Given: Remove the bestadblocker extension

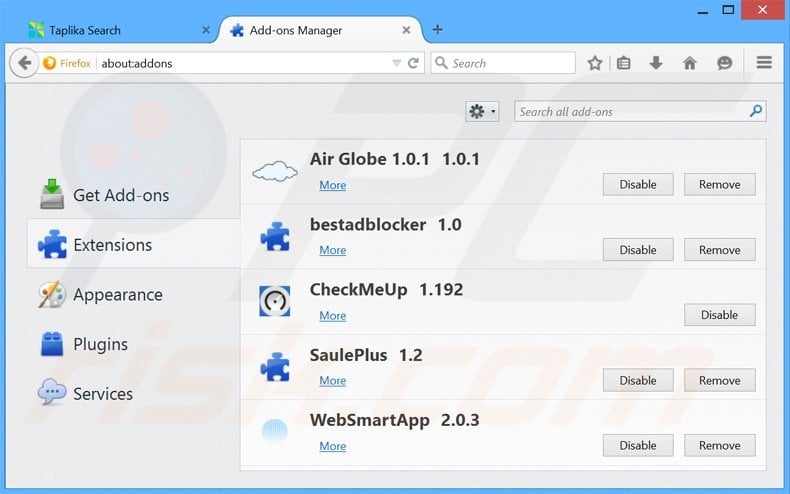Looking at the screenshot, I should click(719, 250).
